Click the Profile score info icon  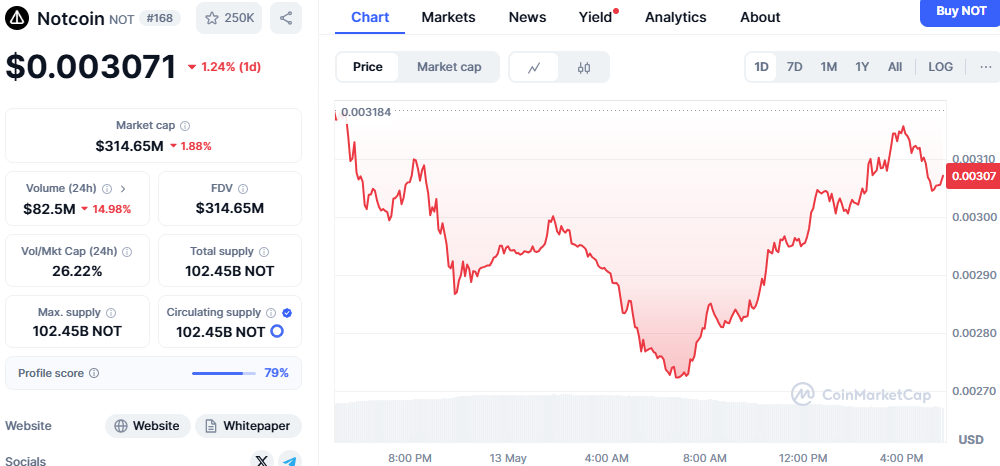click(x=94, y=373)
